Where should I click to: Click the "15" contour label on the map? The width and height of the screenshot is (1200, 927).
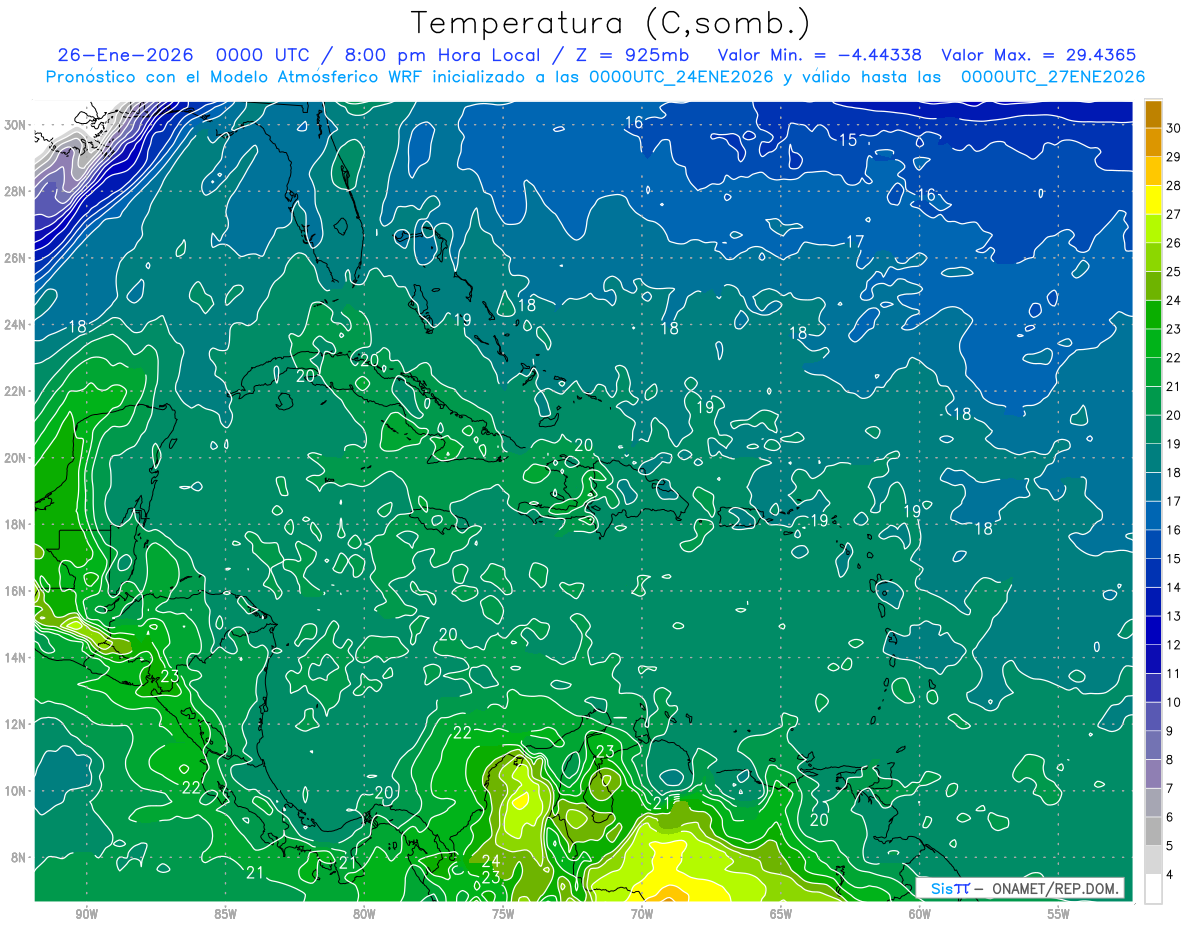click(x=848, y=140)
